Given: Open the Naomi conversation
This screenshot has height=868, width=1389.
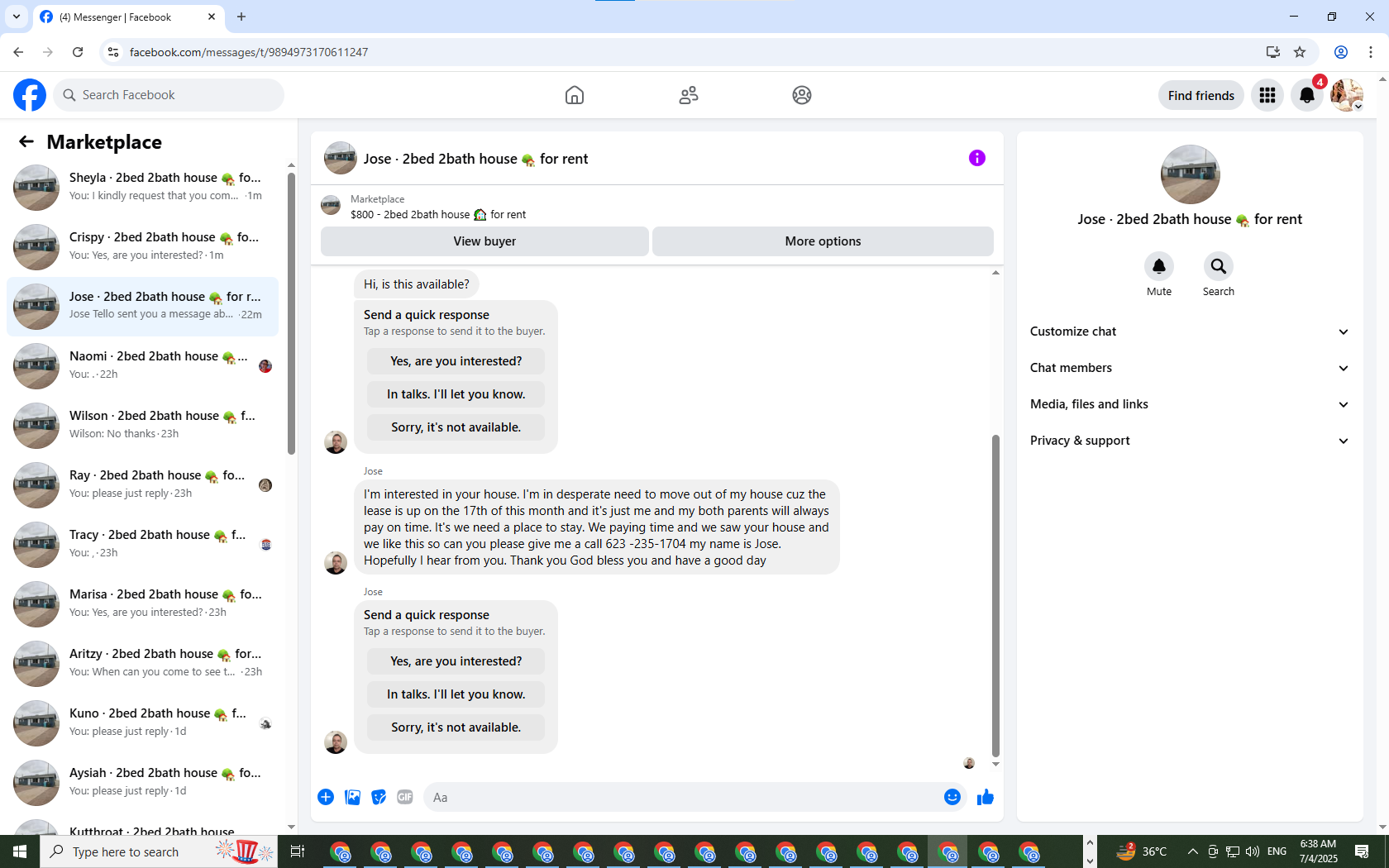Looking at the screenshot, I should tap(143, 366).
